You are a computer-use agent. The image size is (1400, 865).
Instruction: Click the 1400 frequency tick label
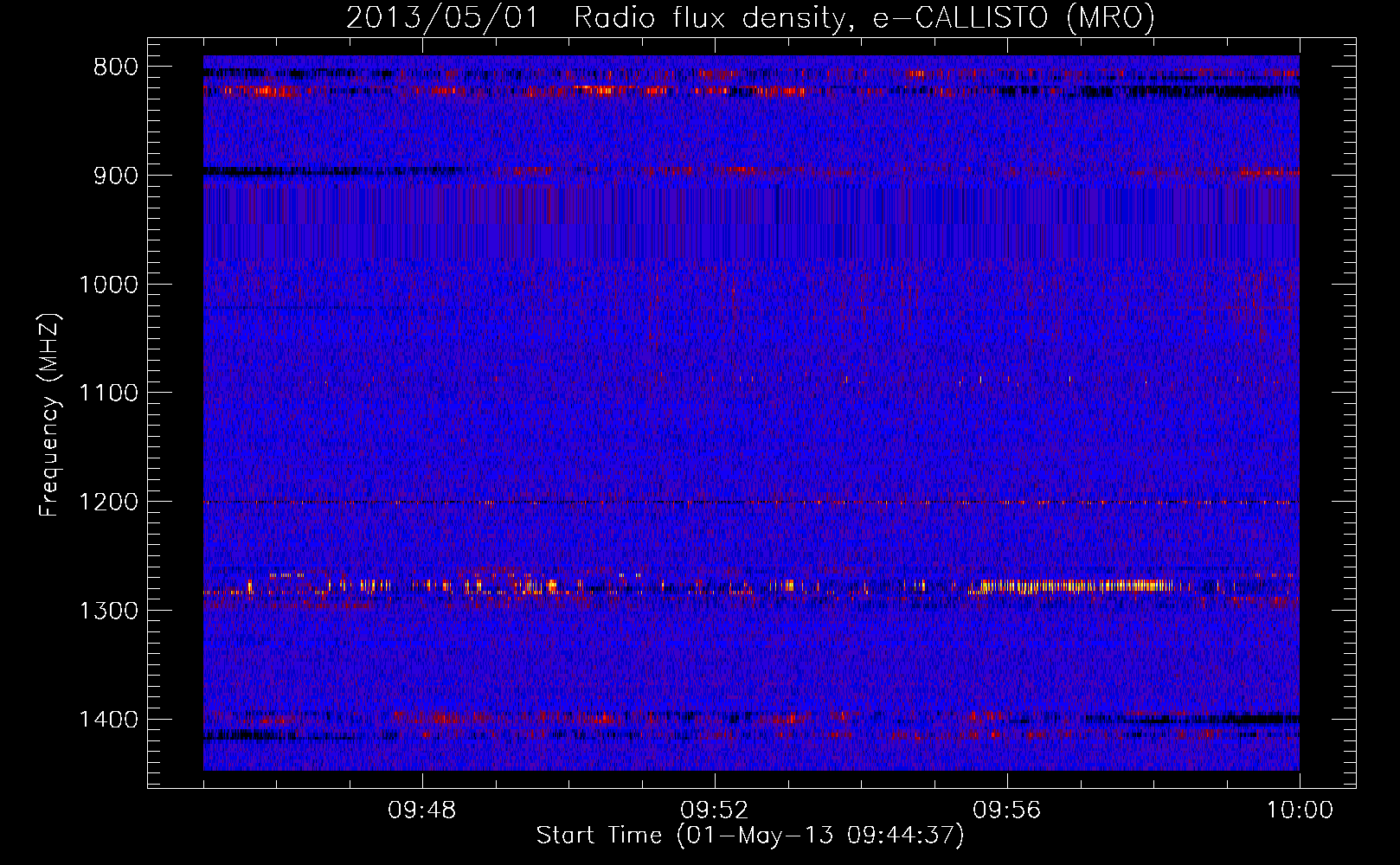coord(109,720)
